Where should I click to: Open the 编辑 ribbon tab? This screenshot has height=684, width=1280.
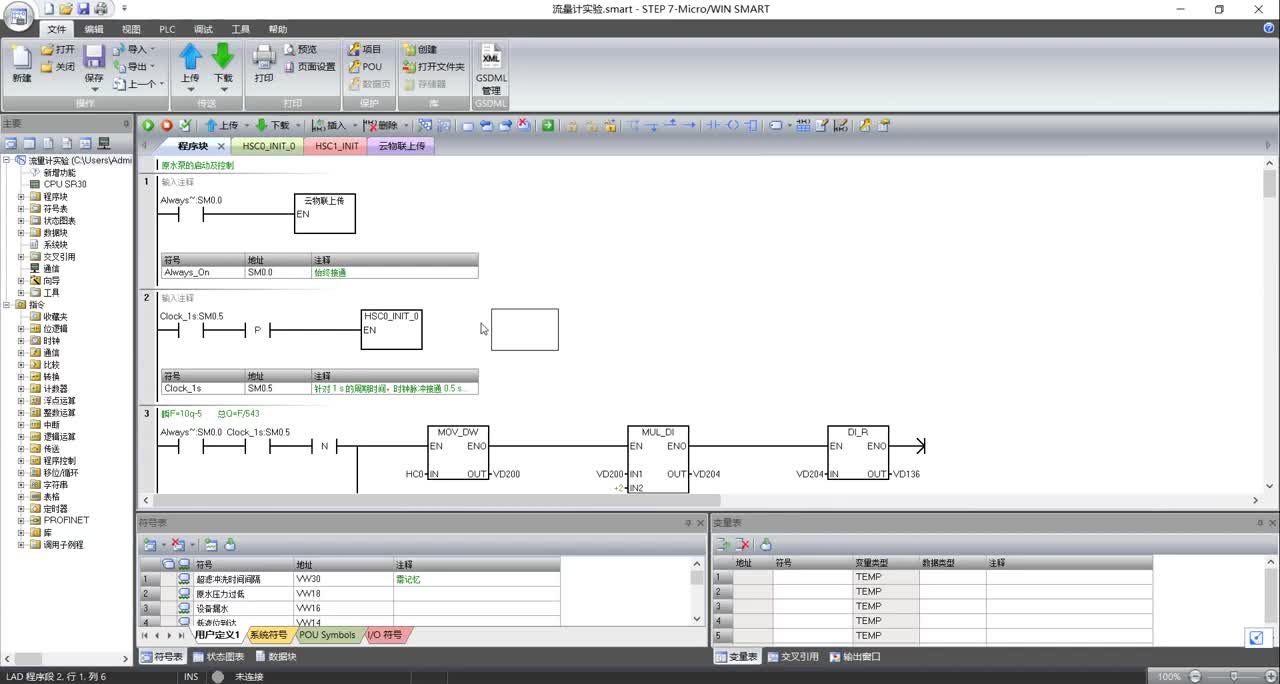coord(94,29)
